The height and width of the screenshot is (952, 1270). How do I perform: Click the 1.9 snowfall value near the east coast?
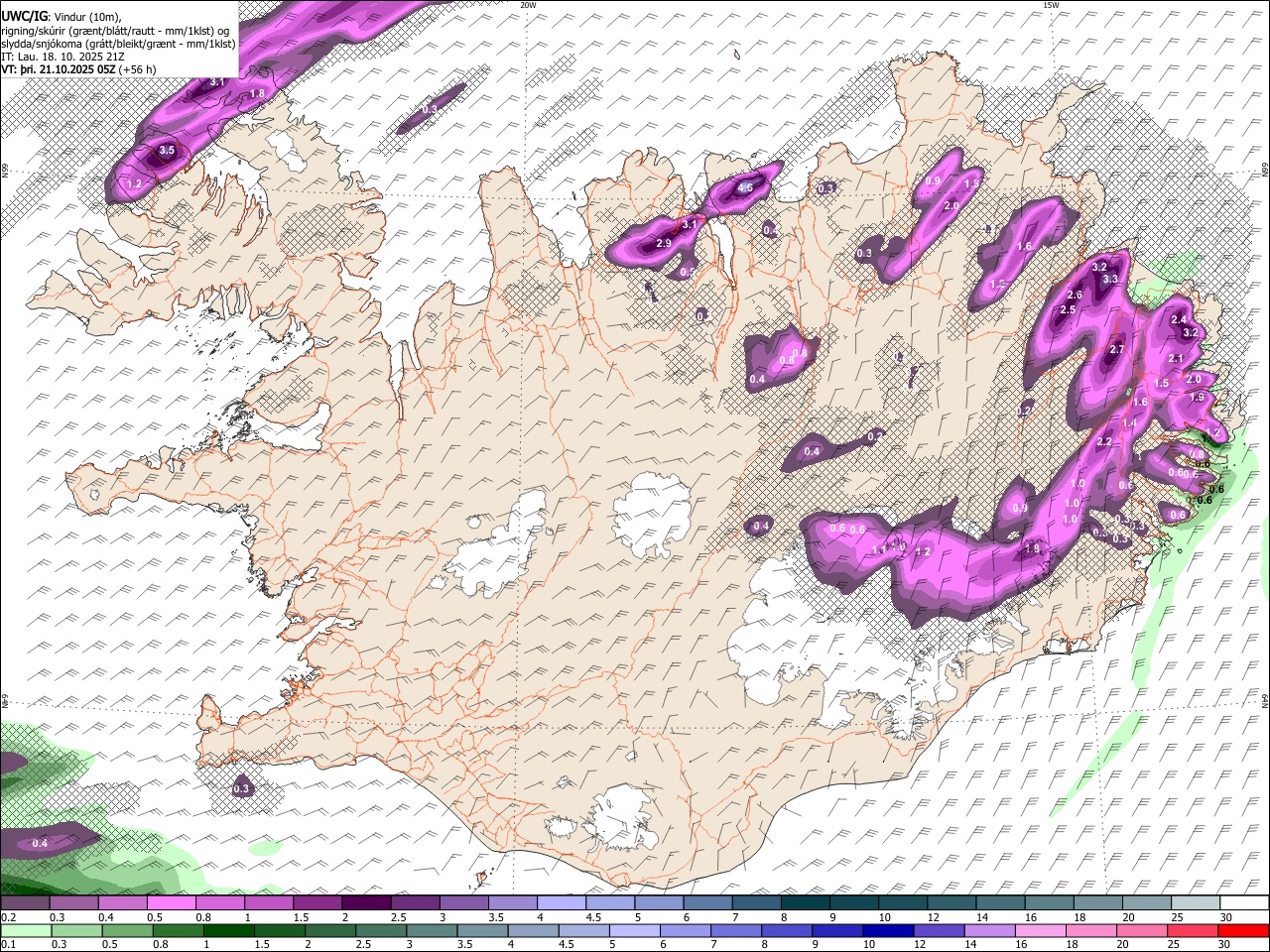(x=1196, y=398)
